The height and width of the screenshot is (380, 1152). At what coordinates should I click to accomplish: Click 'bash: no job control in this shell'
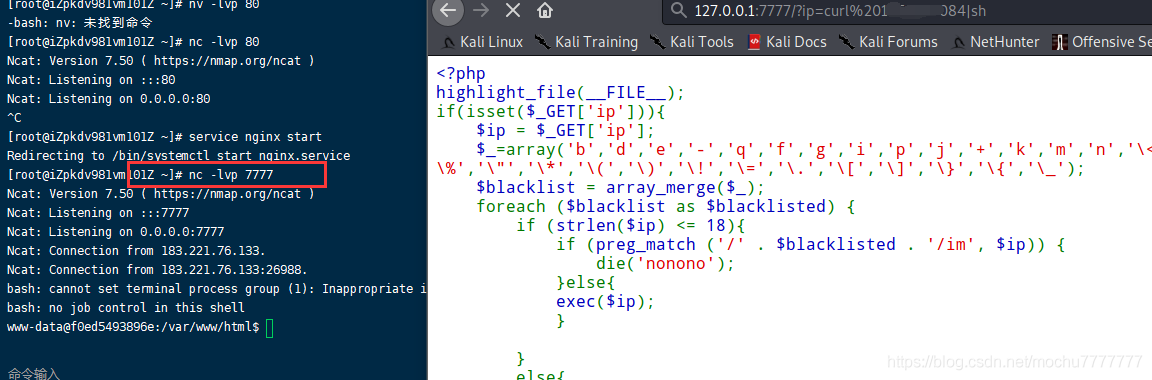click(126, 308)
